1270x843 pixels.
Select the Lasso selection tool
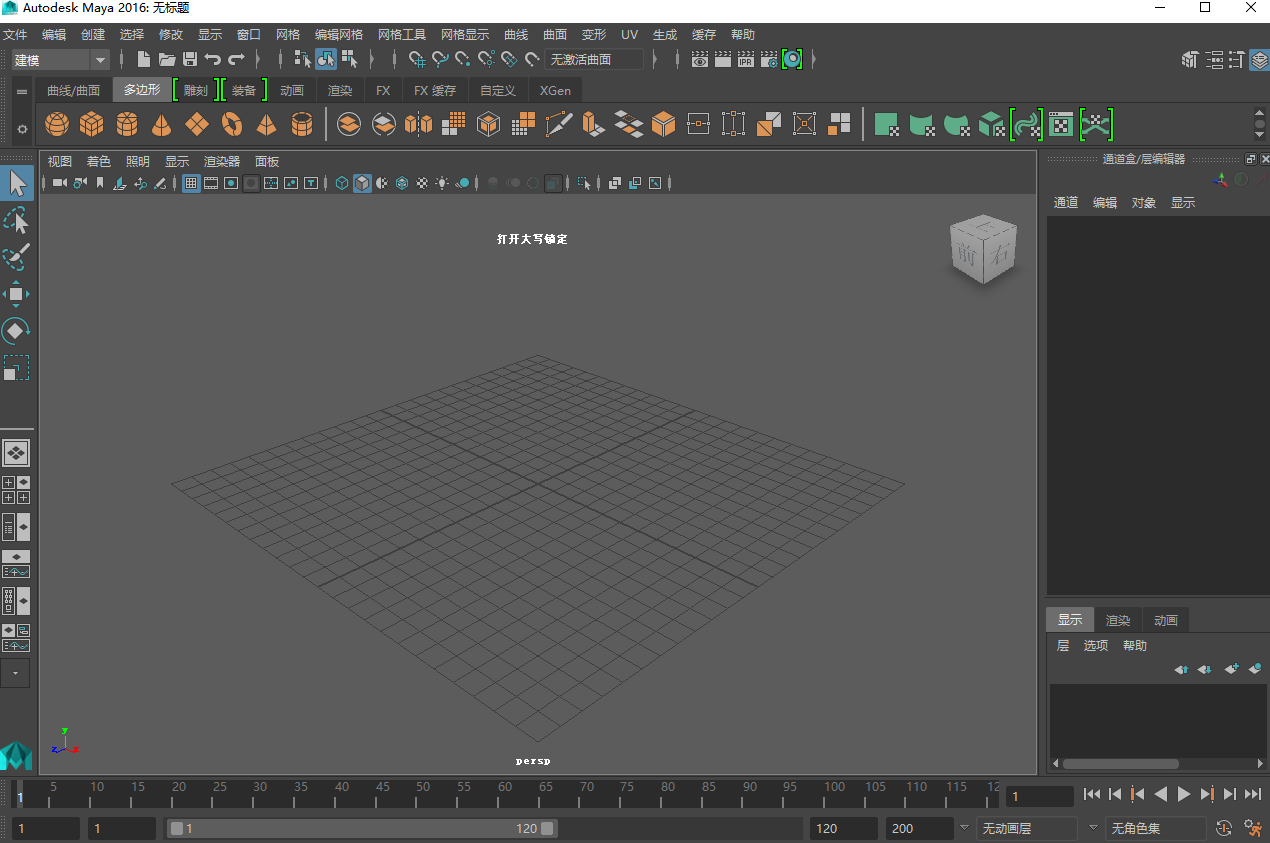tap(17, 219)
